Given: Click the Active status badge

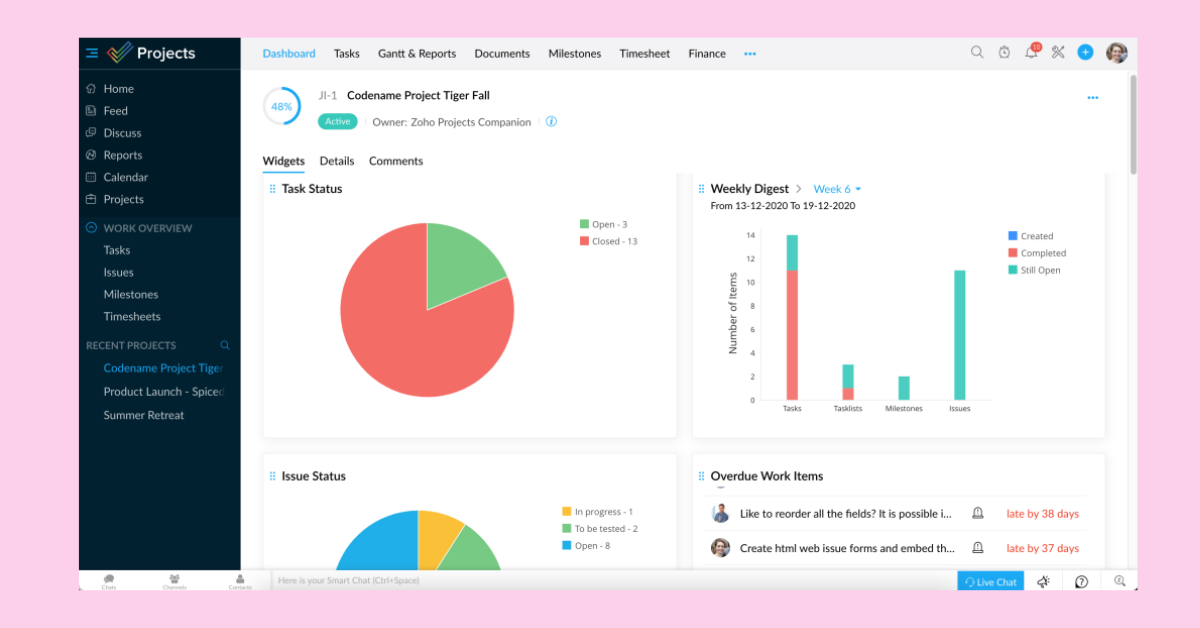Looking at the screenshot, I should coord(337,121).
